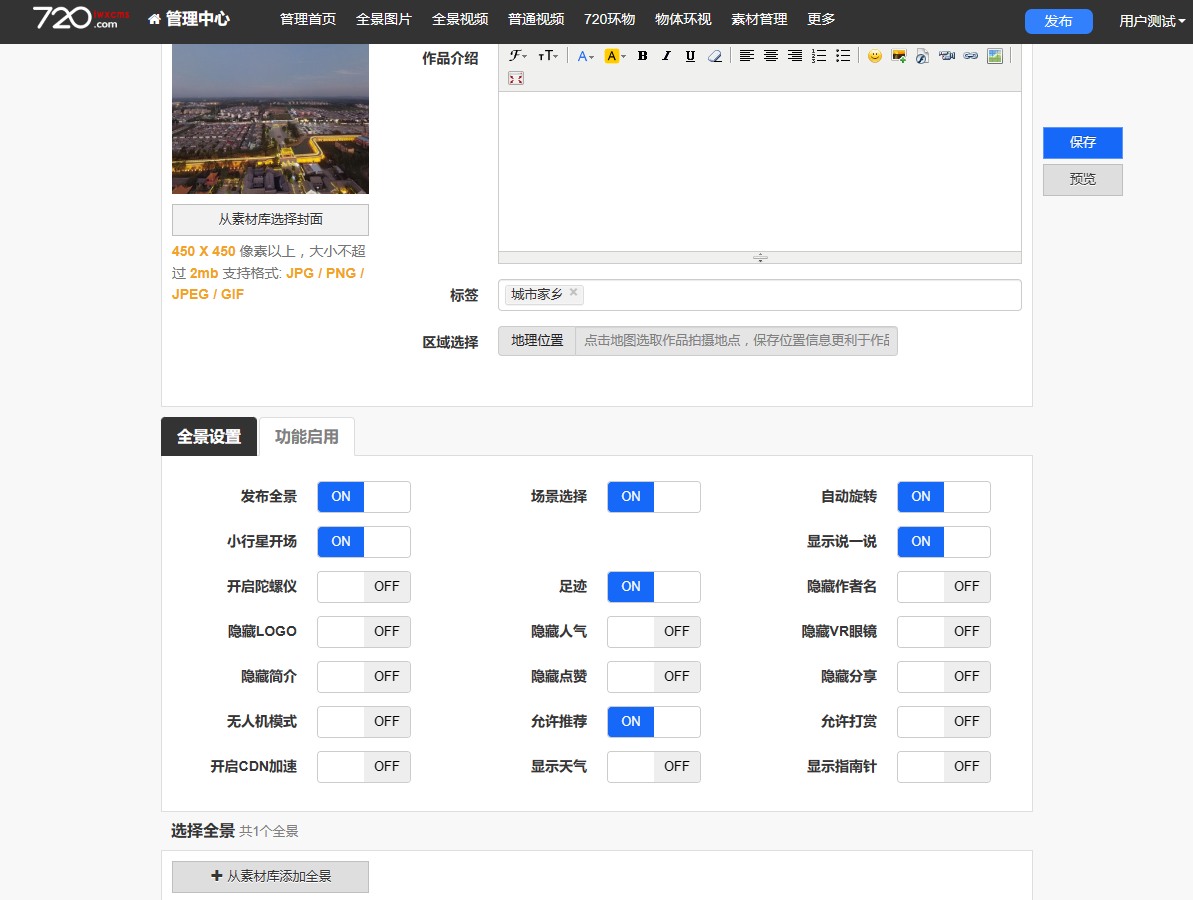Screen dimensions: 1193x900
Task: Click the 地理位置 button
Action: point(537,341)
